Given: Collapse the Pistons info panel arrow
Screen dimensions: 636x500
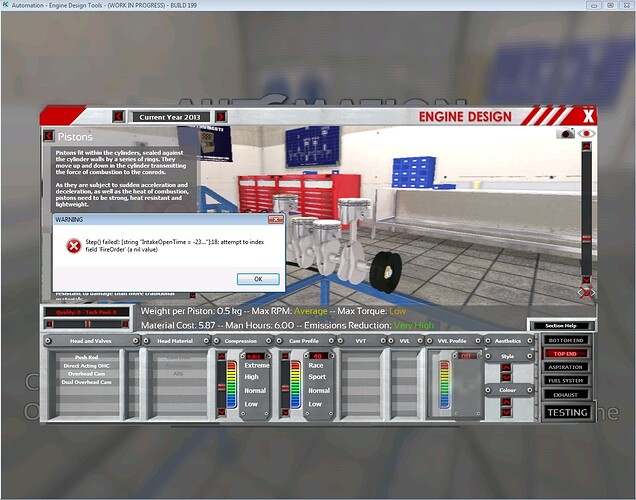Looking at the screenshot, I should click(x=49, y=135).
